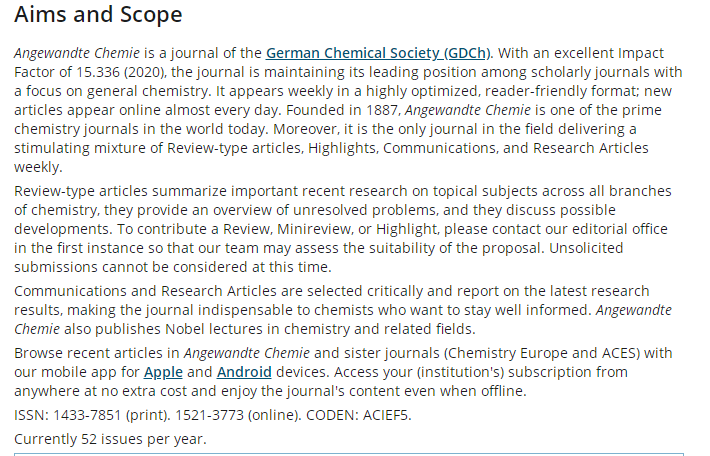
Task: Click the 'Currently 52 issues per year' line
Action: click(110, 439)
